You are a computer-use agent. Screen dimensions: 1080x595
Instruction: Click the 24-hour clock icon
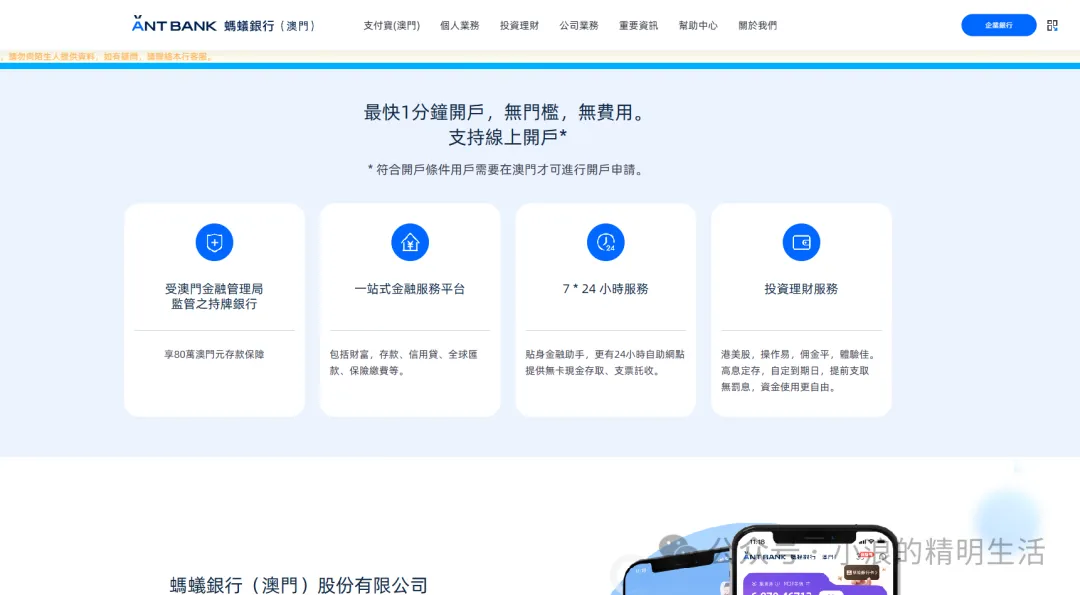[605, 242]
